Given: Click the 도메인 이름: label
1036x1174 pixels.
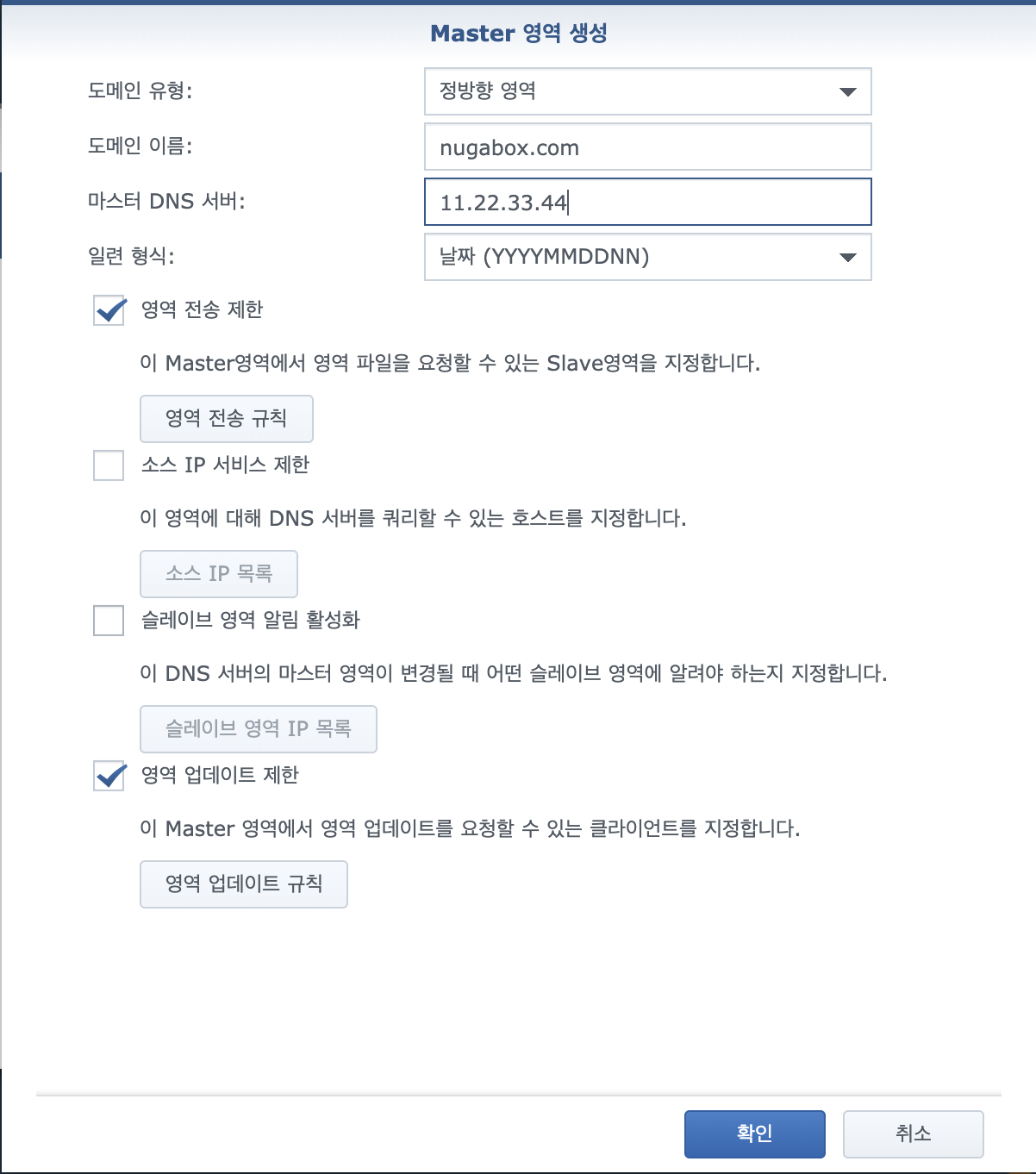Looking at the screenshot, I should point(140,146).
